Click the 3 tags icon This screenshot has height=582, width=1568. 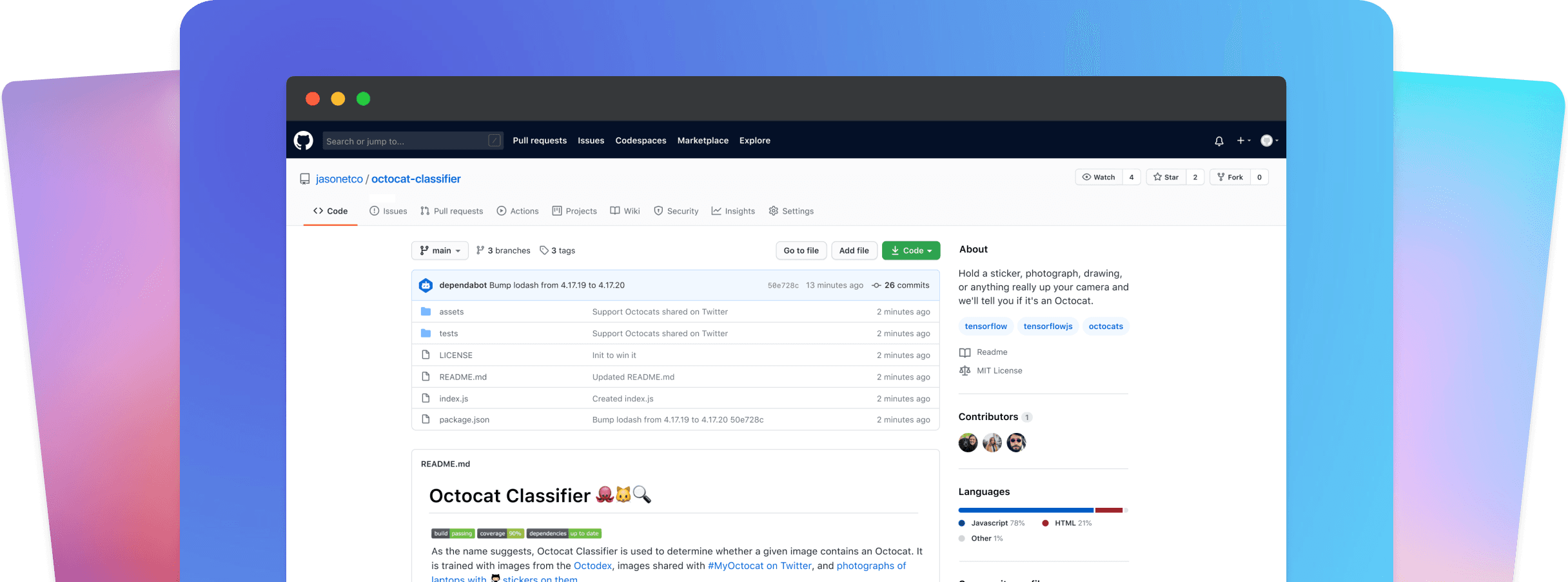(x=544, y=250)
